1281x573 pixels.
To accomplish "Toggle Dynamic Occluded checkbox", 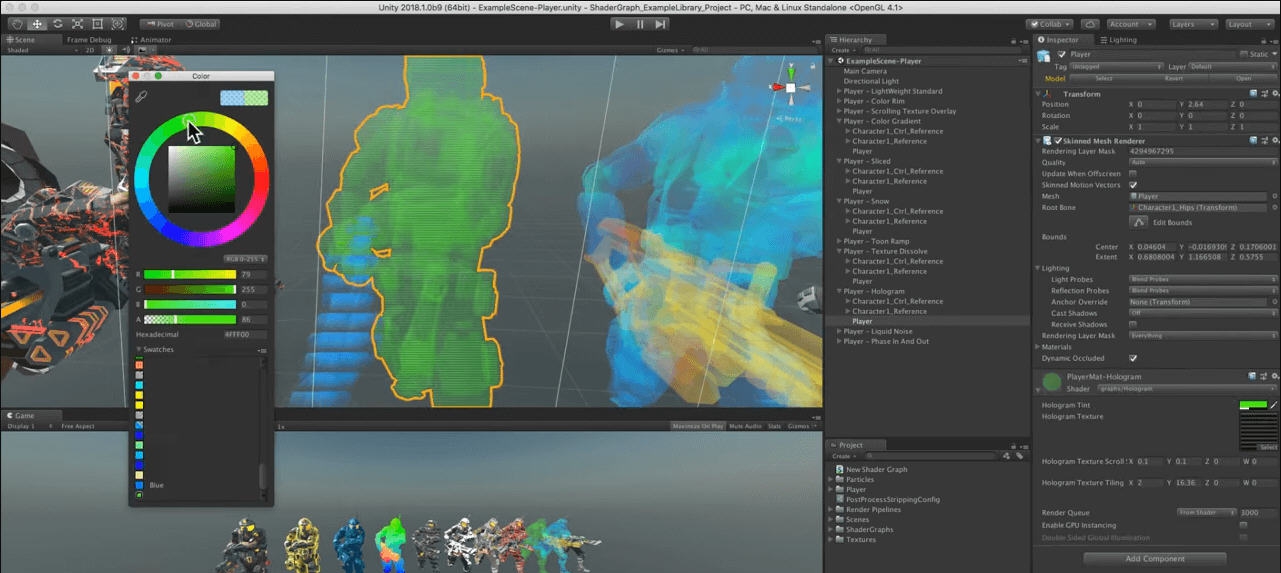I will click(1133, 358).
